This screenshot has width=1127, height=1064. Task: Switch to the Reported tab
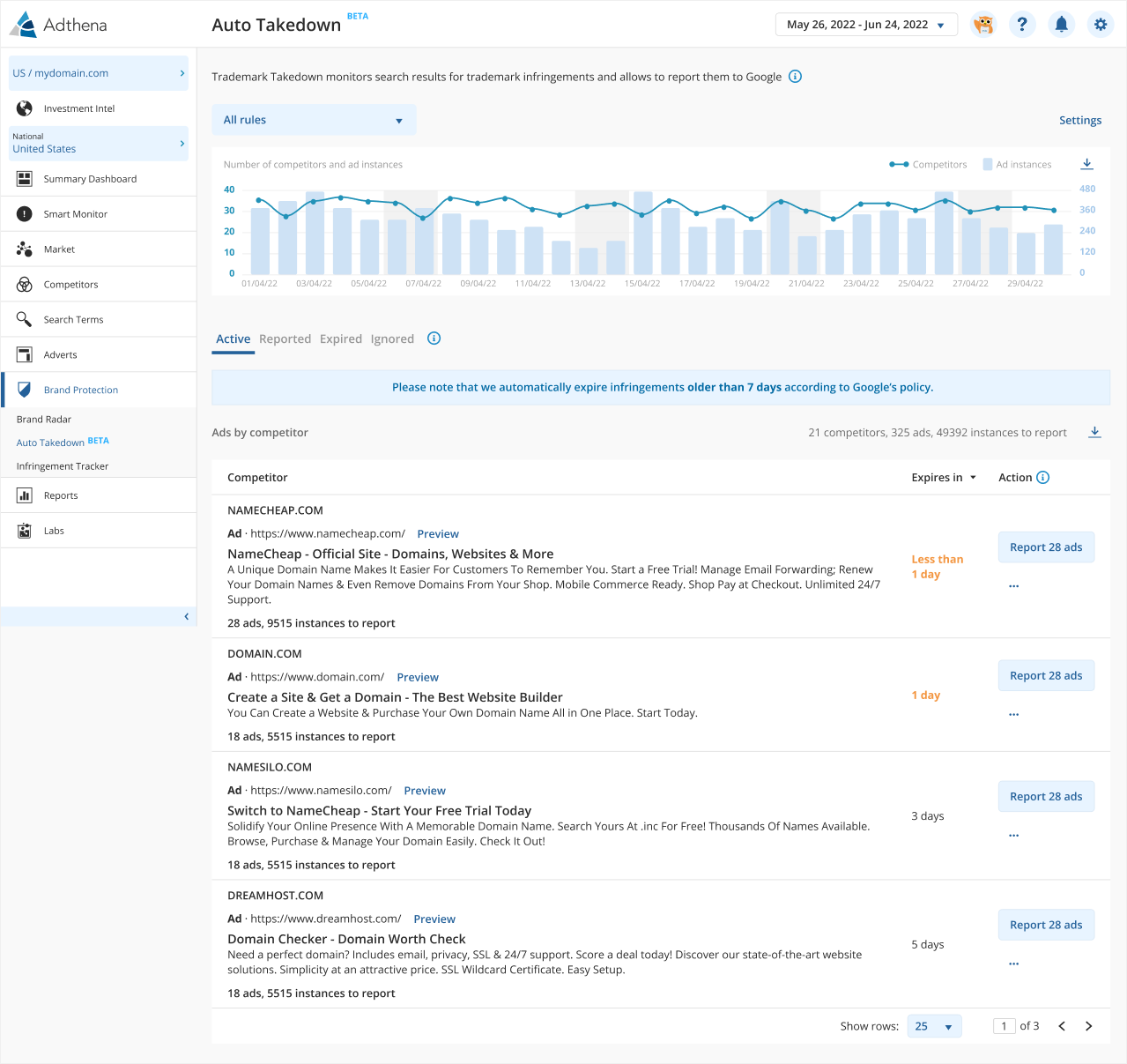285,339
